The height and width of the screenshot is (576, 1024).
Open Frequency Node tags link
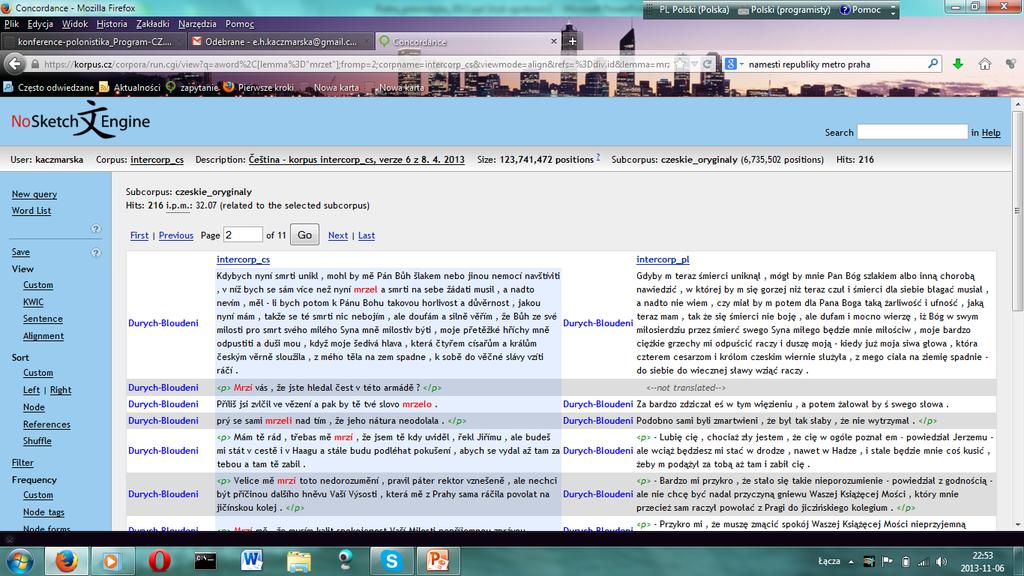(44, 512)
